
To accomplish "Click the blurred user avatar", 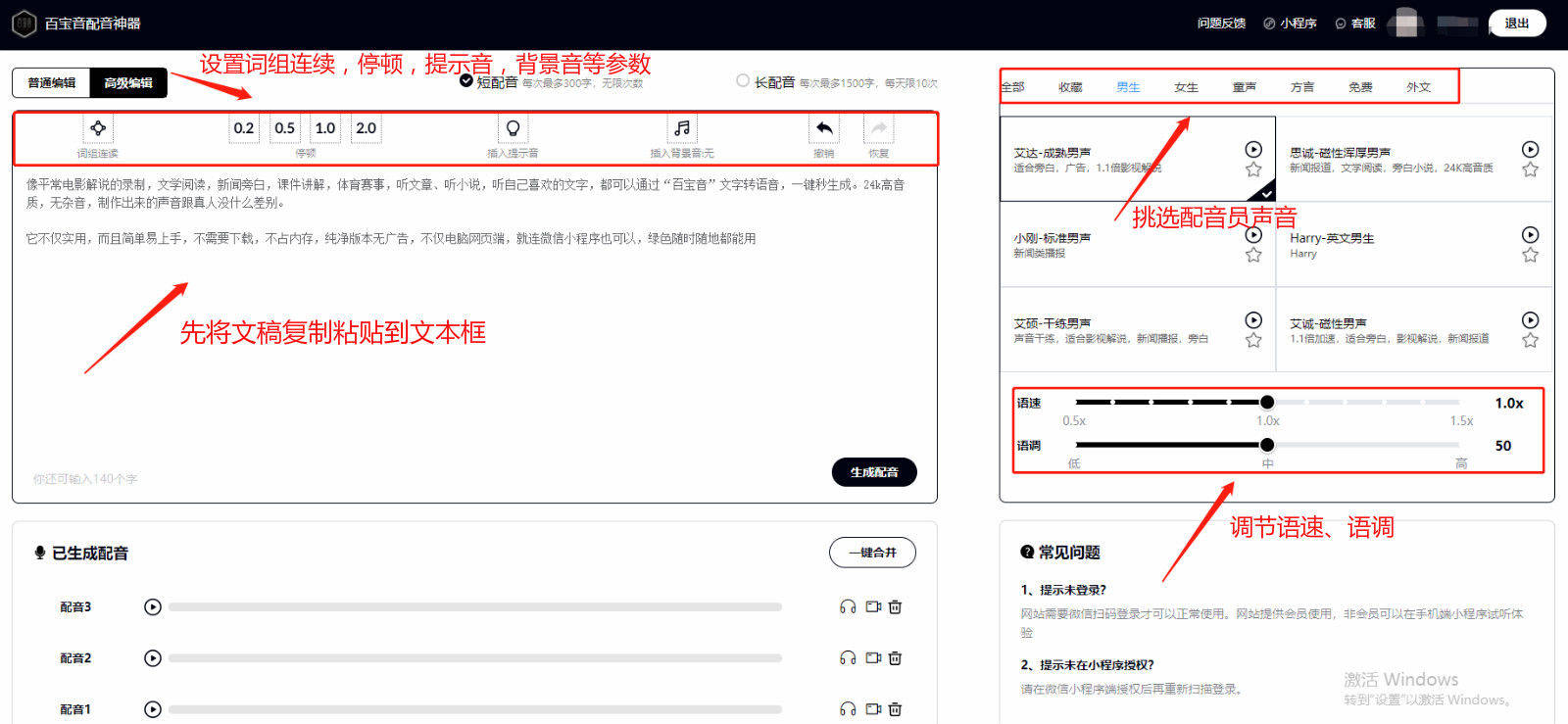I will pyautogui.click(x=1407, y=23).
